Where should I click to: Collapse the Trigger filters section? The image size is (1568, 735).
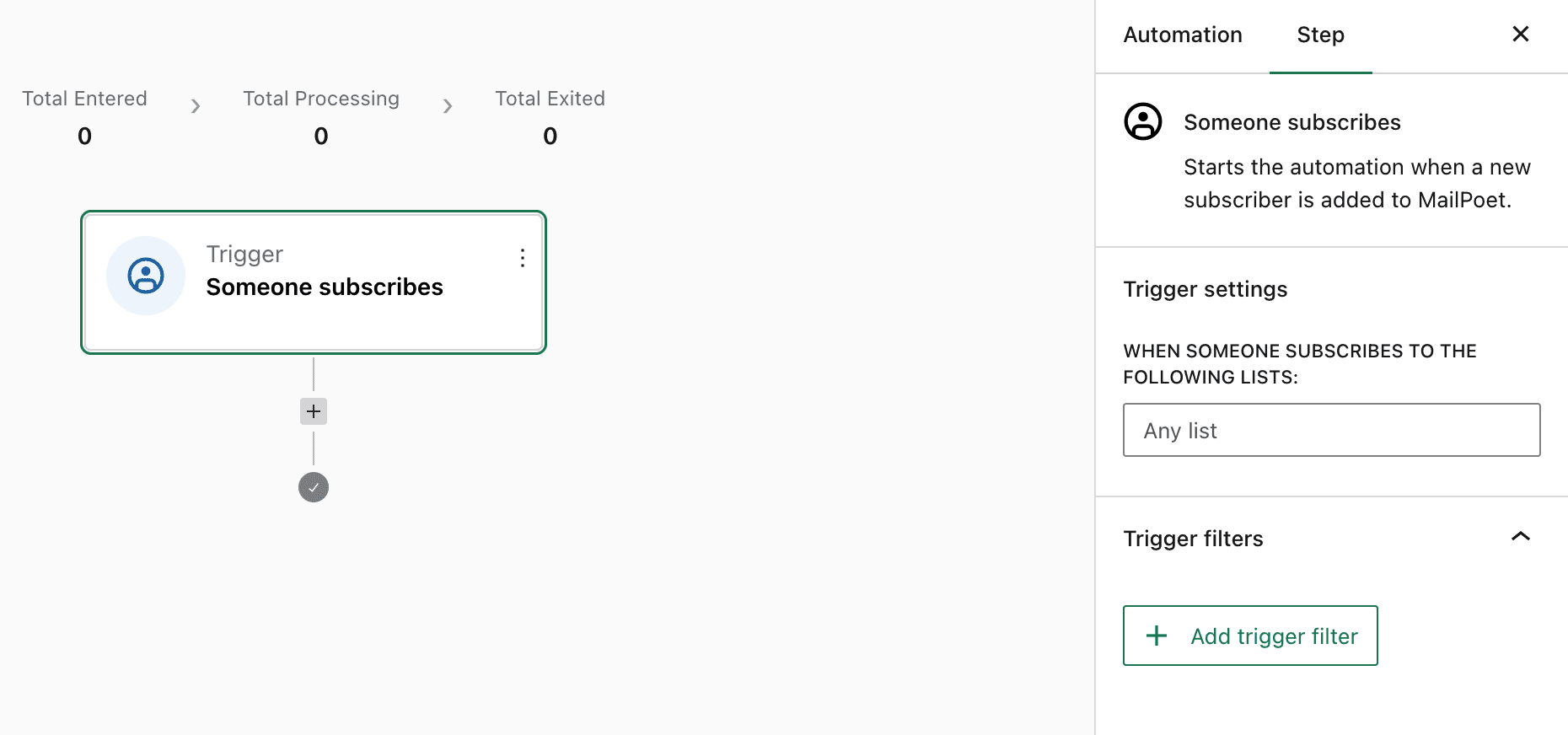[1521, 537]
